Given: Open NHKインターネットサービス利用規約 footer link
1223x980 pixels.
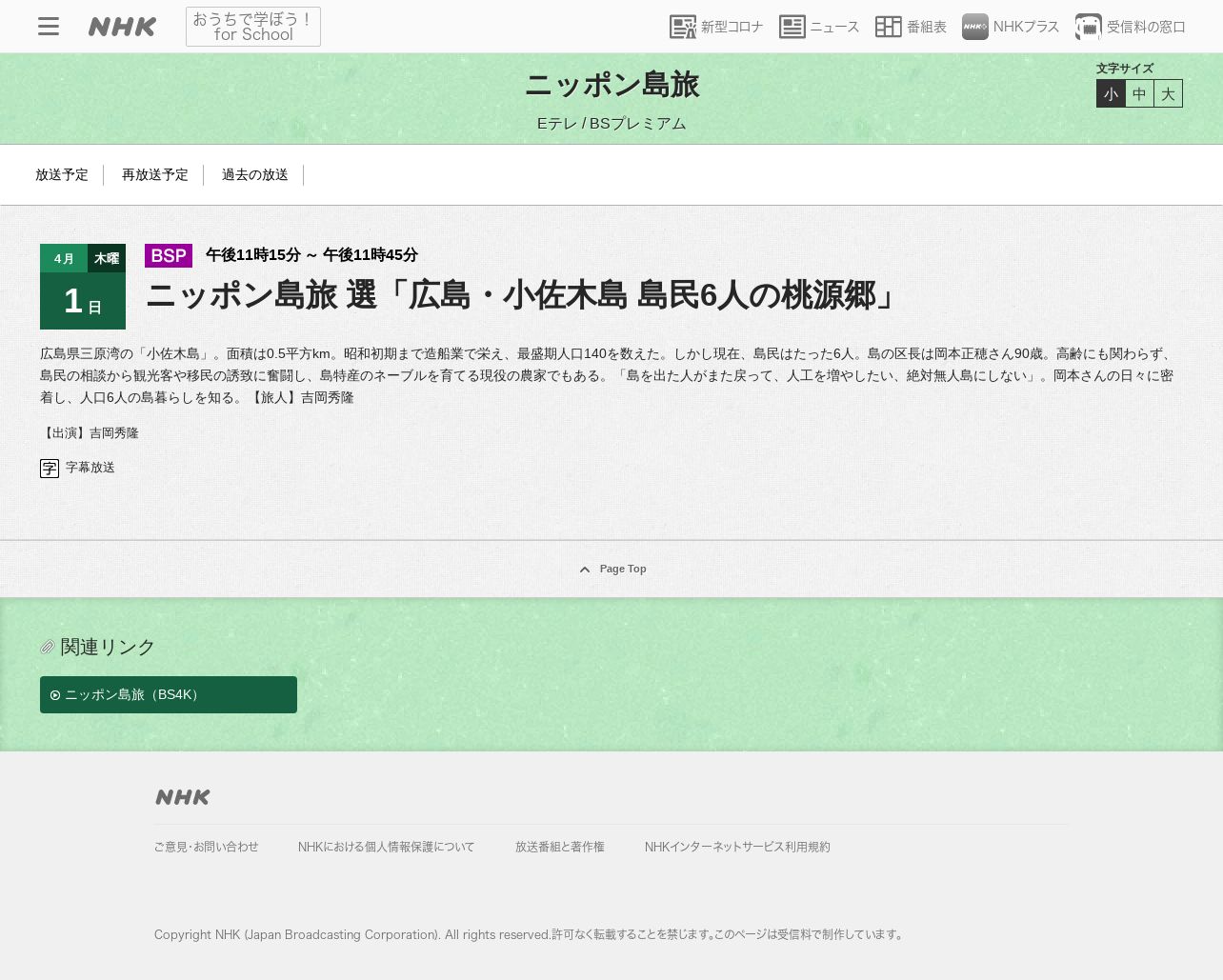Looking at the screenshot, I should click(737, 847).
